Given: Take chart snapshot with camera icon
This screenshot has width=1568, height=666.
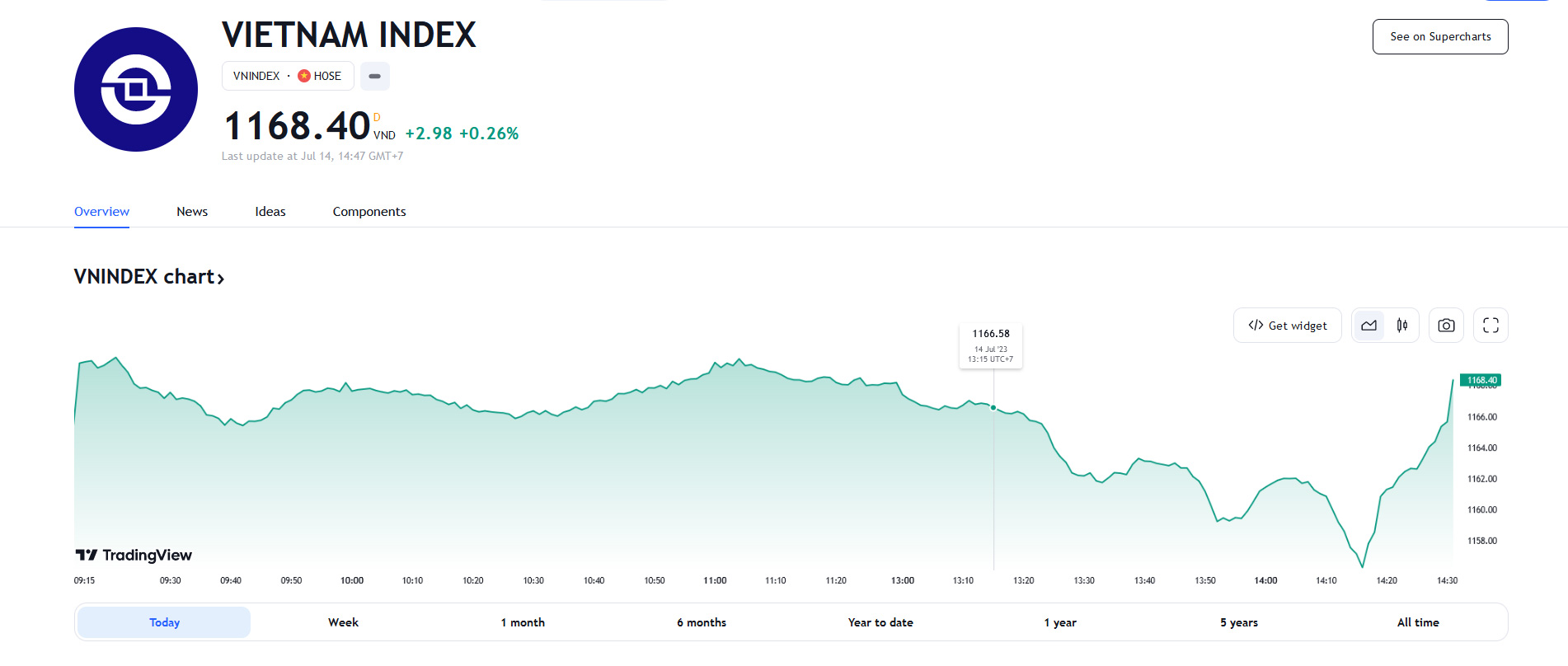Looking at the screenshot, I should 1446,326.
